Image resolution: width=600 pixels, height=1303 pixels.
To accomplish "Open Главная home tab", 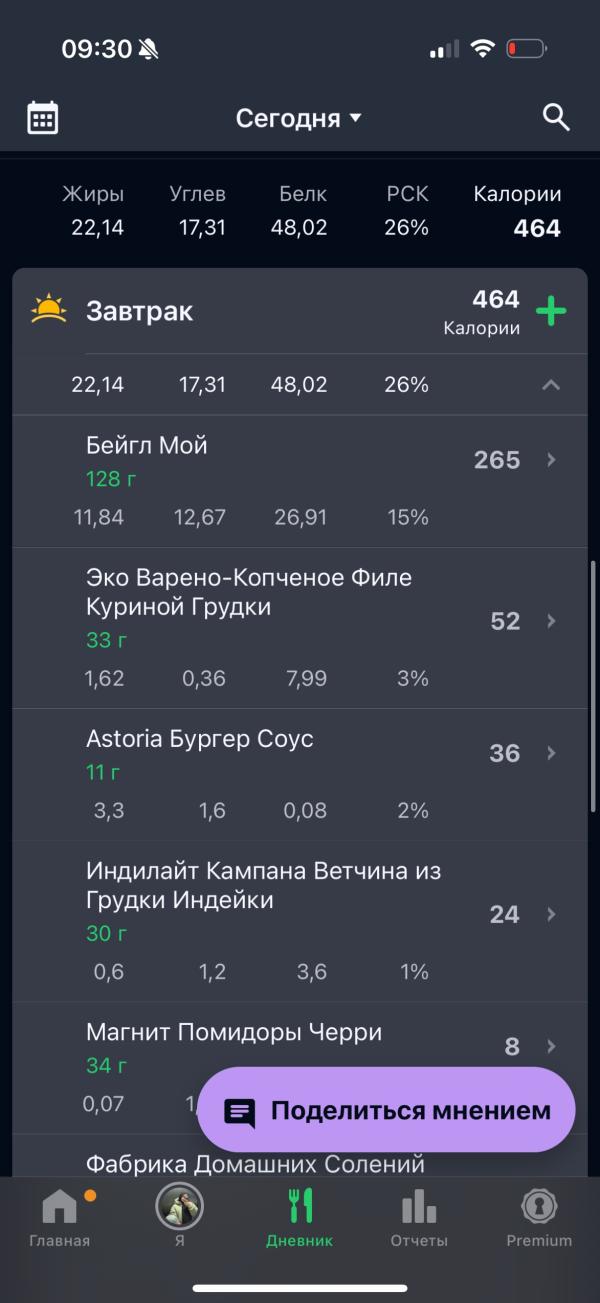I will (x=59, y=1217).
